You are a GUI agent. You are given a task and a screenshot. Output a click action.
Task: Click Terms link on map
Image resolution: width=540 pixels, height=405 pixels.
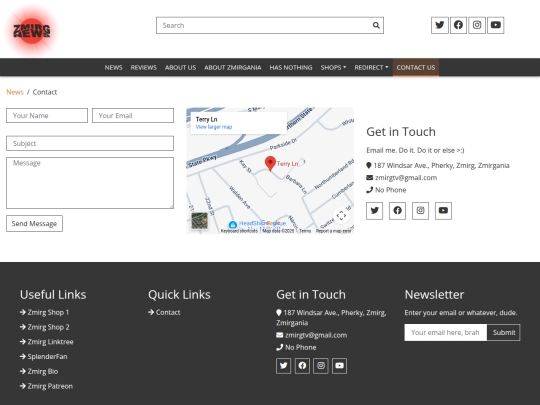[305, 231]
